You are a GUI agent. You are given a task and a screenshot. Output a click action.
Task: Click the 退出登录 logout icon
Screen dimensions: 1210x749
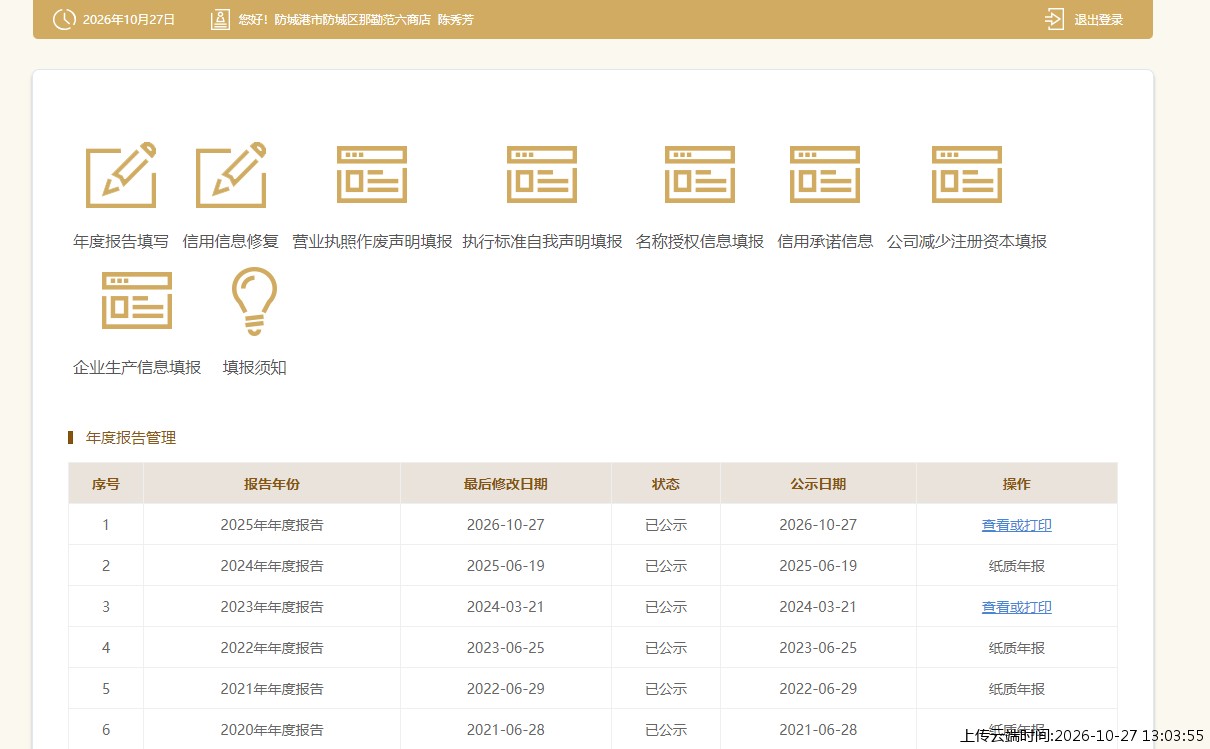[x=1054, y=19]
